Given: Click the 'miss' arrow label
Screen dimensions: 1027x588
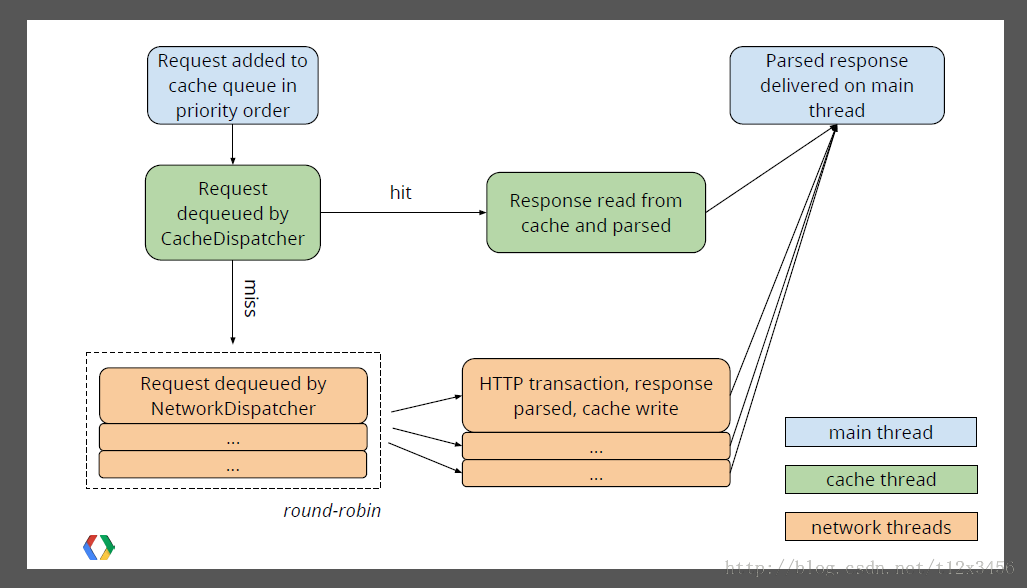Looking at the screenshot, I should pyautogui.click(x=251, y=299).
